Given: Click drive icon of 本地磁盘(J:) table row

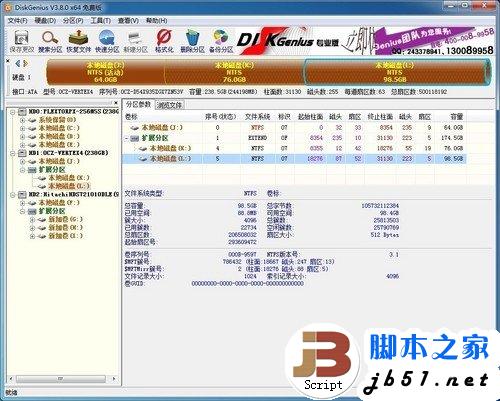Looking at the screenshot, I should [134, 127].
